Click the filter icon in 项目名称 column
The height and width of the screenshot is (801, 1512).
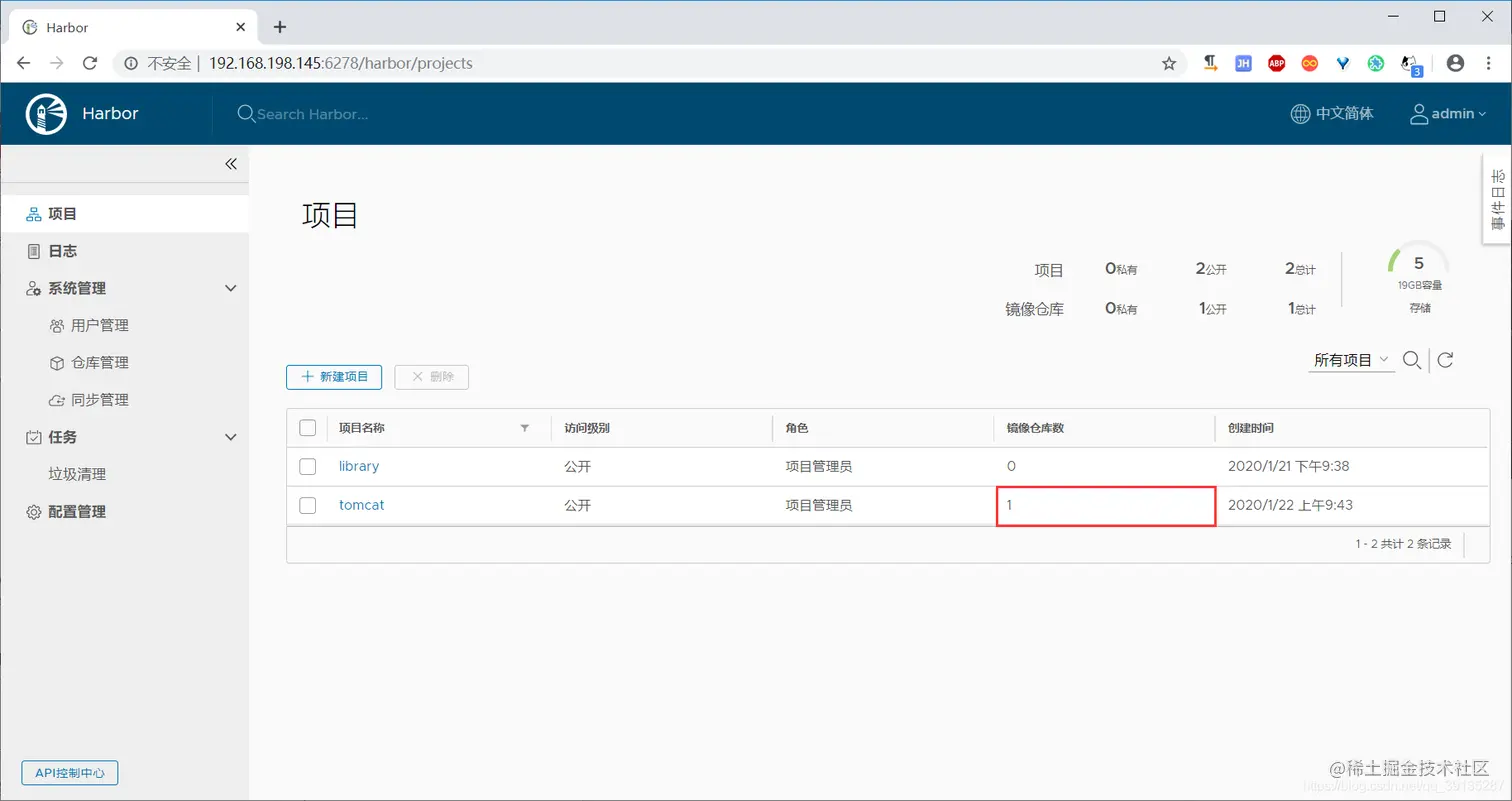click(525, 428)
